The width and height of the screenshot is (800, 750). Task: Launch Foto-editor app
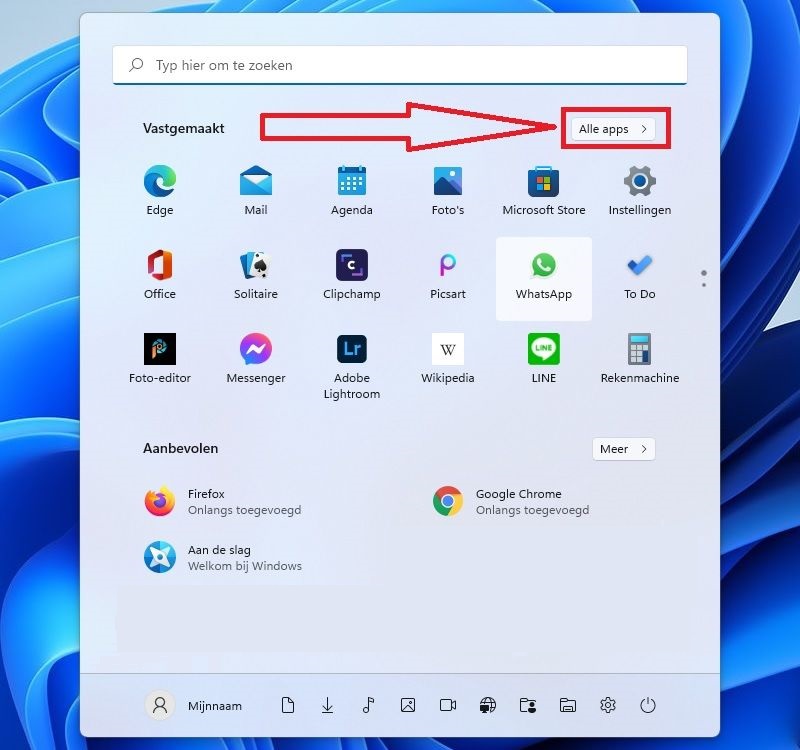tap(160, 358)
